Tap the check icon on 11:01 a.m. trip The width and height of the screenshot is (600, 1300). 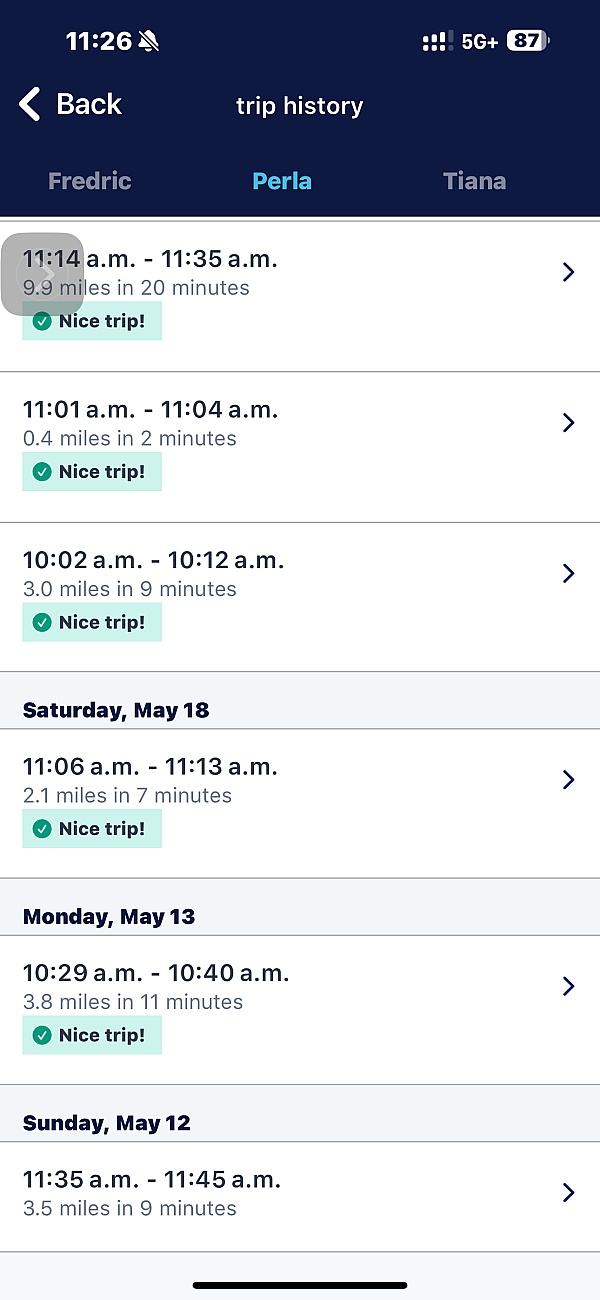pos(42,472)
